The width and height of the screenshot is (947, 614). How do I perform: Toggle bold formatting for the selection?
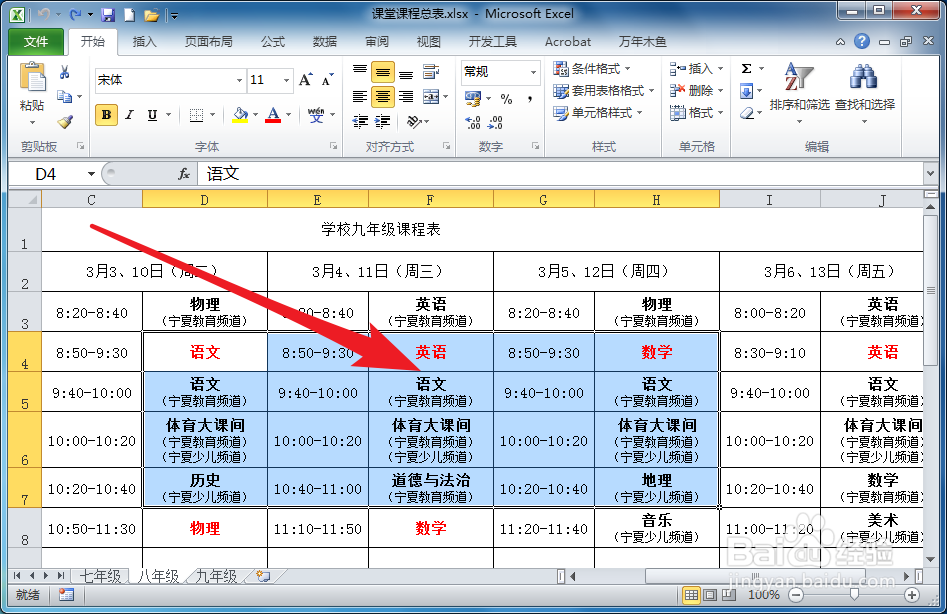click(106, 113)
